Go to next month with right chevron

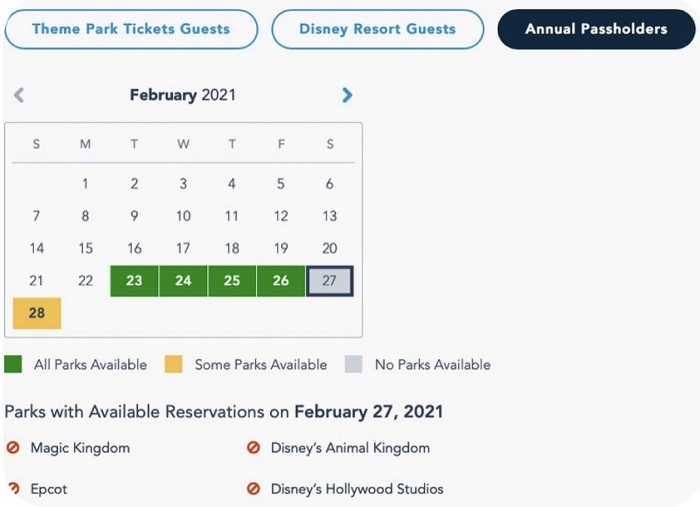pos(347,95)
